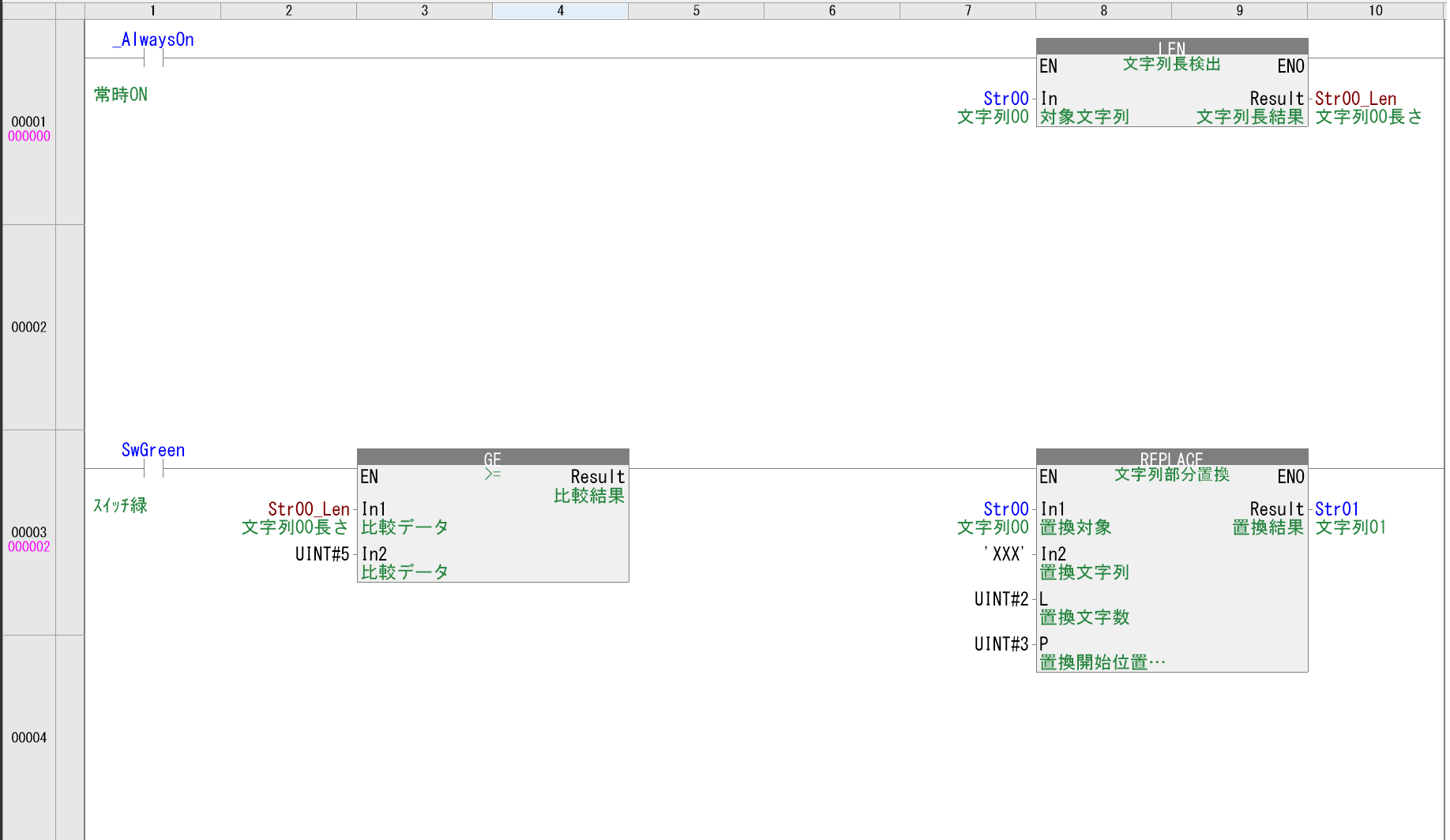Click the UINT#2 value at REPLACE pin L
The width and height of the screenshot is (1450, 840).
click(x=1001, y=599)
